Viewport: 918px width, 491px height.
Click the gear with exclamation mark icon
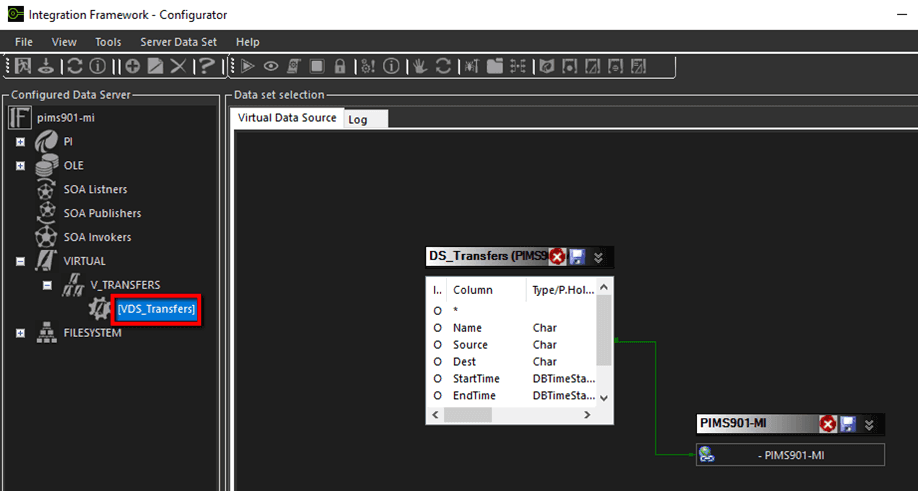[368, 66]
